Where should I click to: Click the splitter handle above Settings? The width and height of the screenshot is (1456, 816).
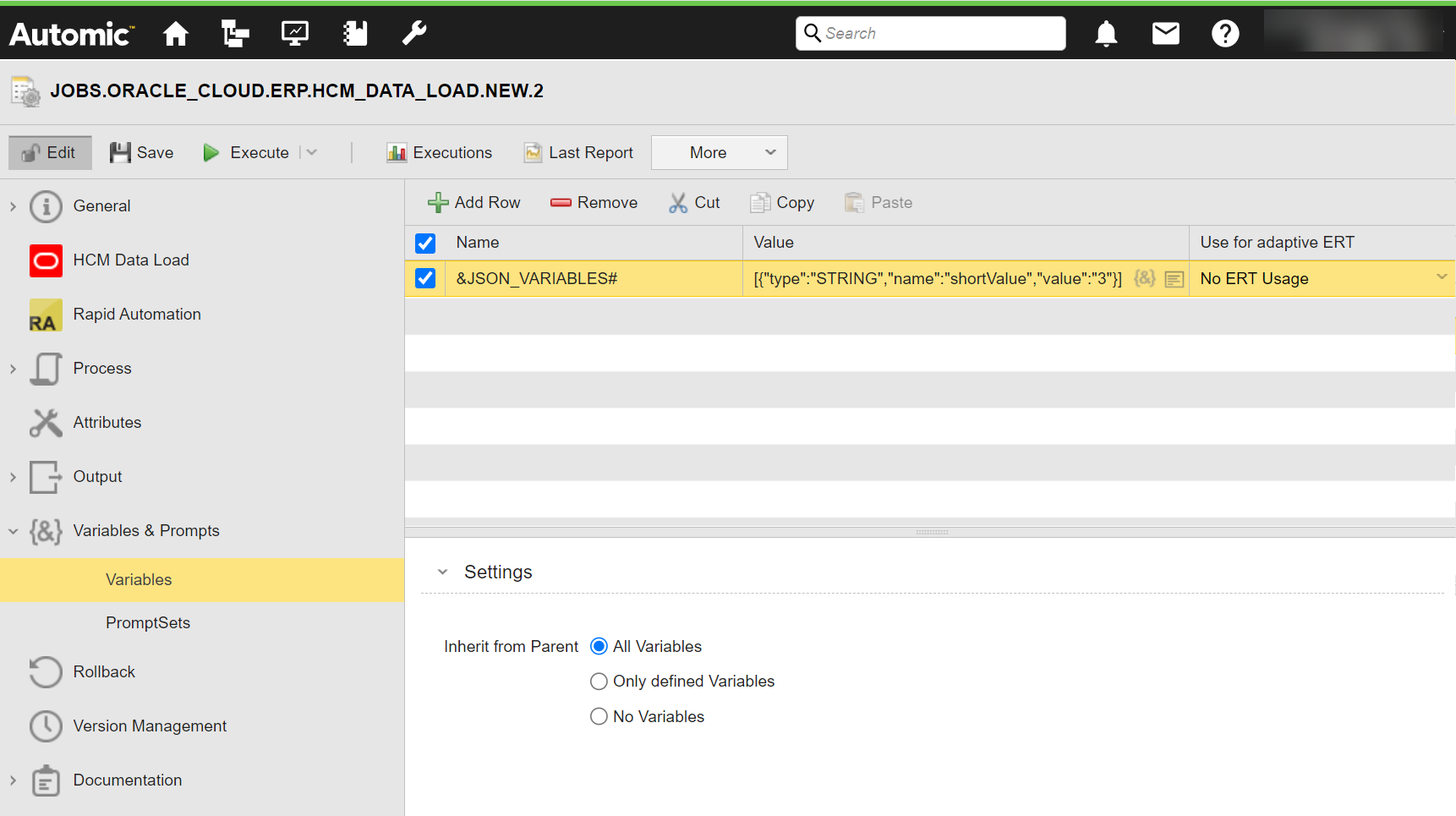pyautogui.click(x=932, y=533)
